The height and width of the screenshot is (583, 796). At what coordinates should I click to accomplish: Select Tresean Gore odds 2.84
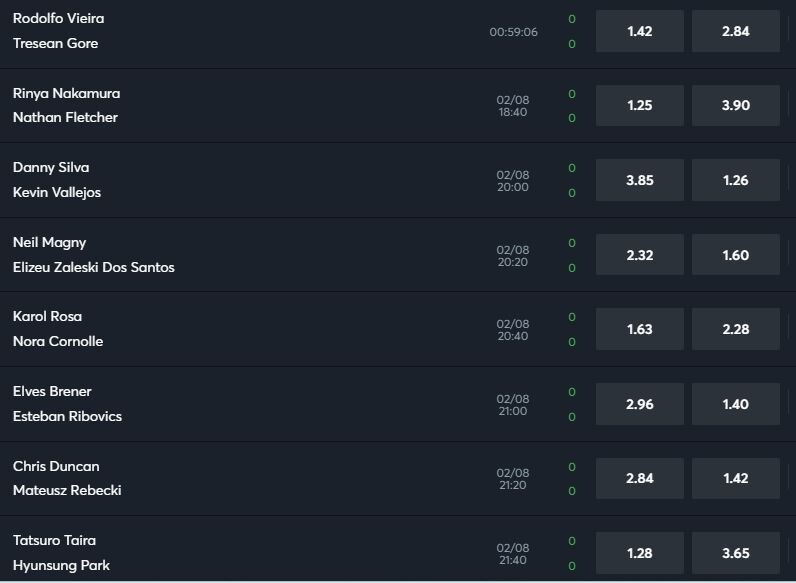[x=736, y=31]
